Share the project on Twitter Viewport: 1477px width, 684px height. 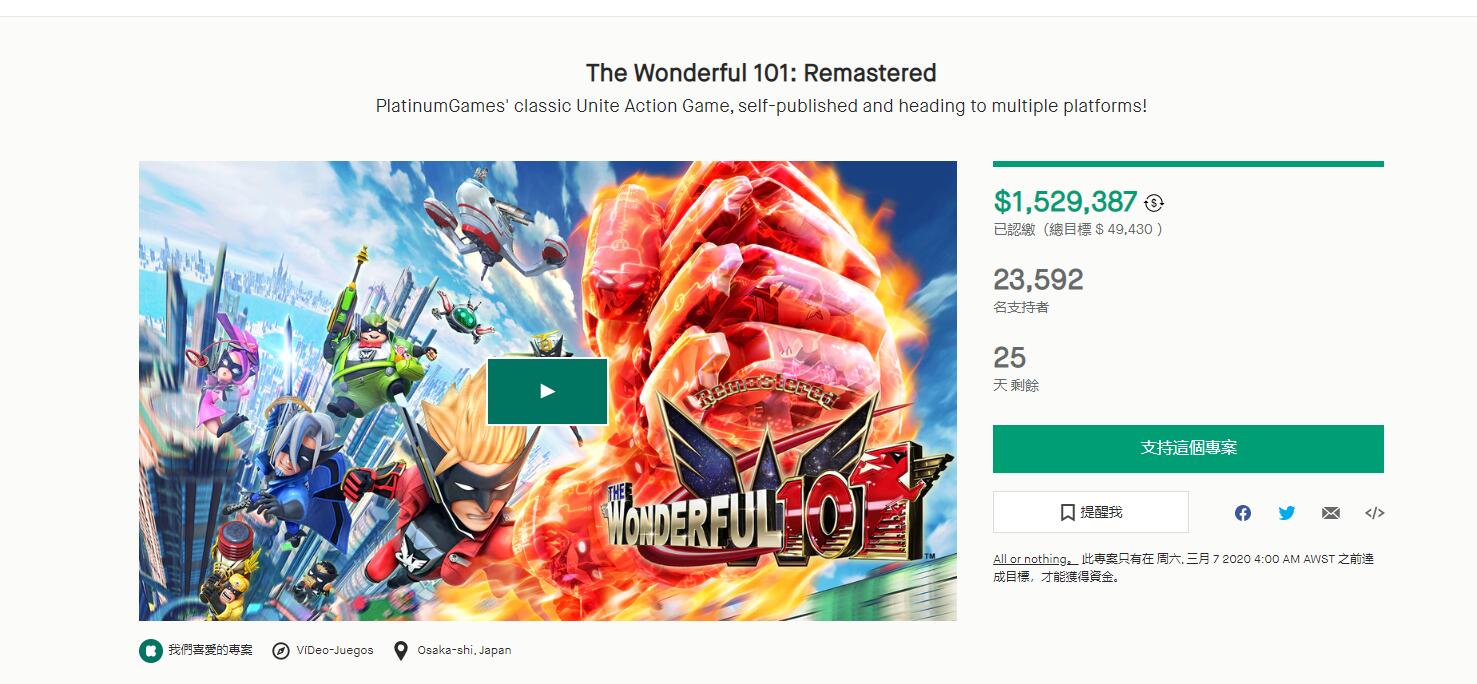pos(1286,513)
